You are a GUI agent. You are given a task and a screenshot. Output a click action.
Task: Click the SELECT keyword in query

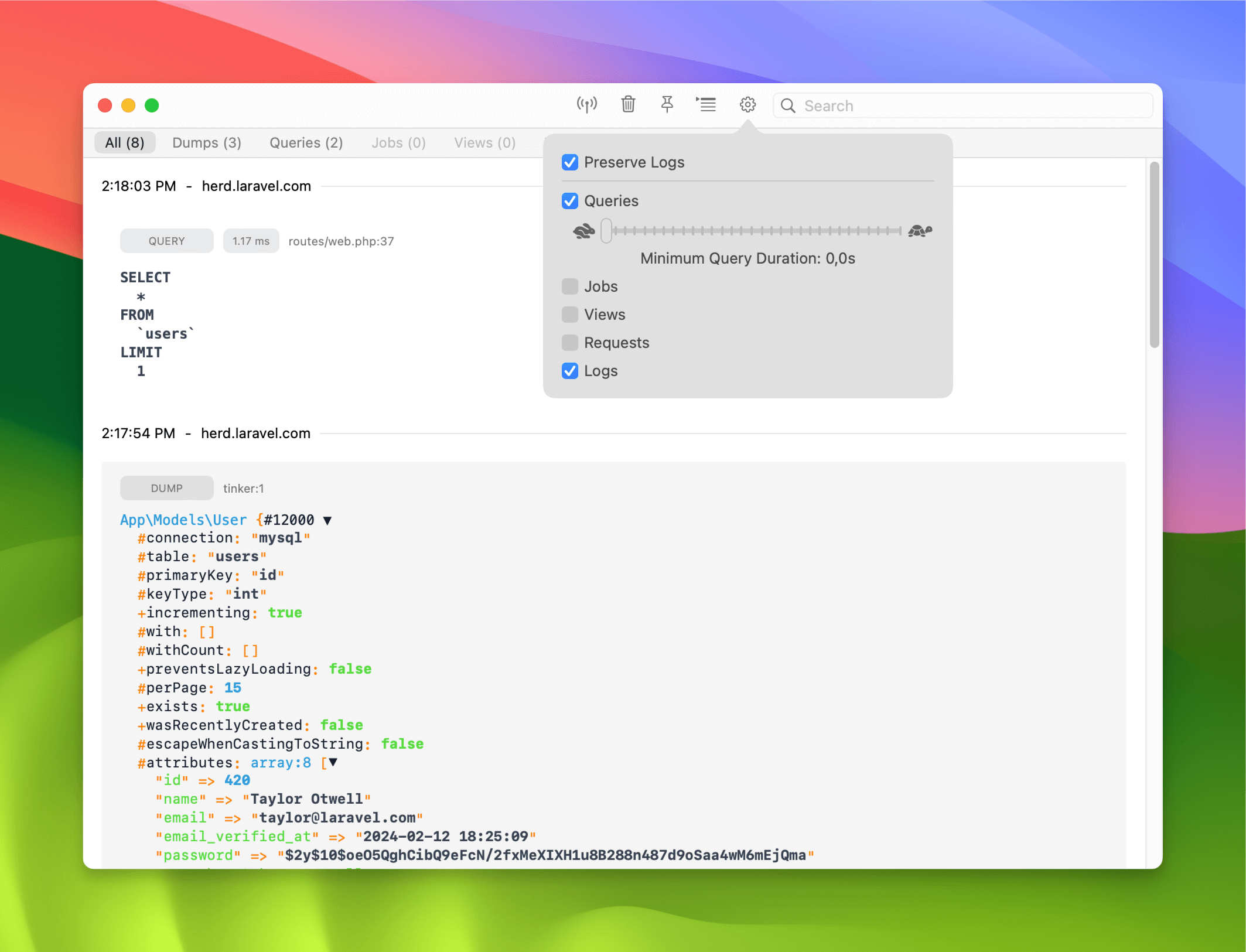coord(145,278)
